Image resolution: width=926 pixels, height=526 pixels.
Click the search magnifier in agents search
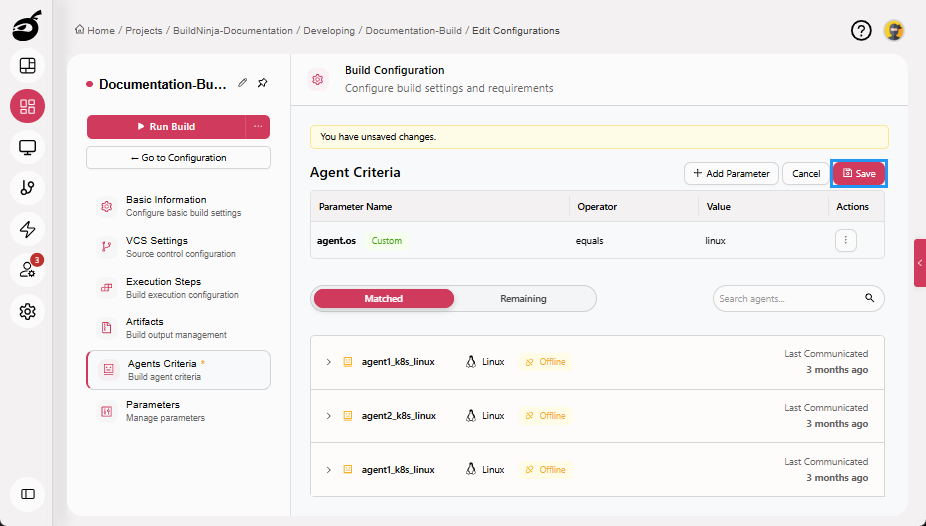point(869,298)
